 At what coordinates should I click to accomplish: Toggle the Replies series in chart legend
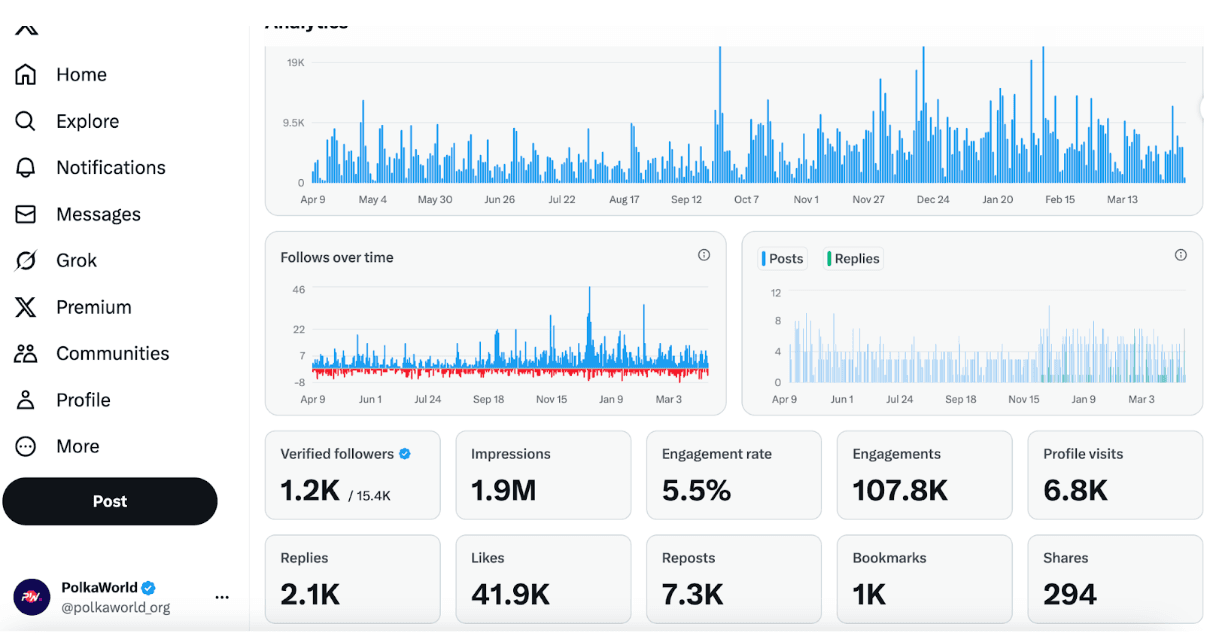click(x=853, y=259)
